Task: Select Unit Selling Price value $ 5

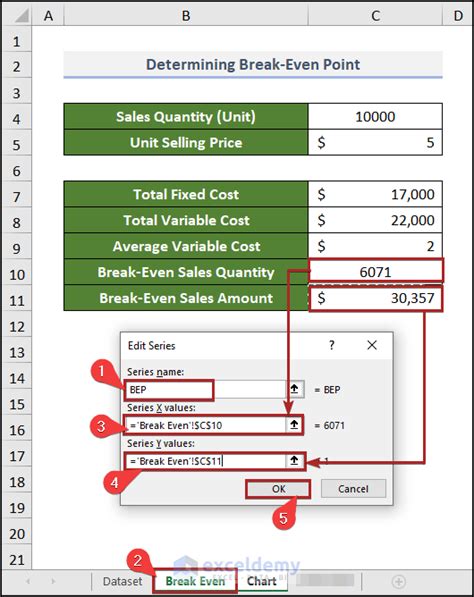Action: [375, 142]
